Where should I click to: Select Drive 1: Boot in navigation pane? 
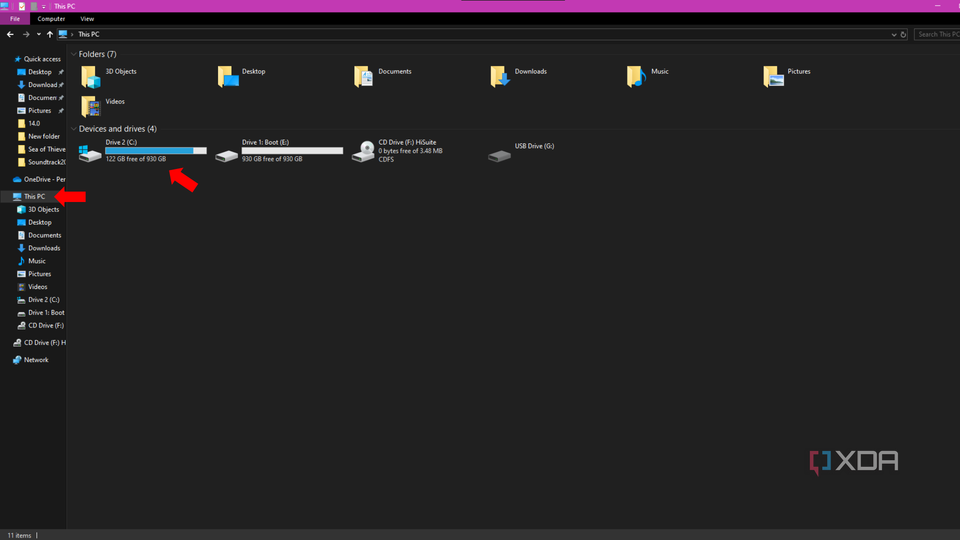46,312
